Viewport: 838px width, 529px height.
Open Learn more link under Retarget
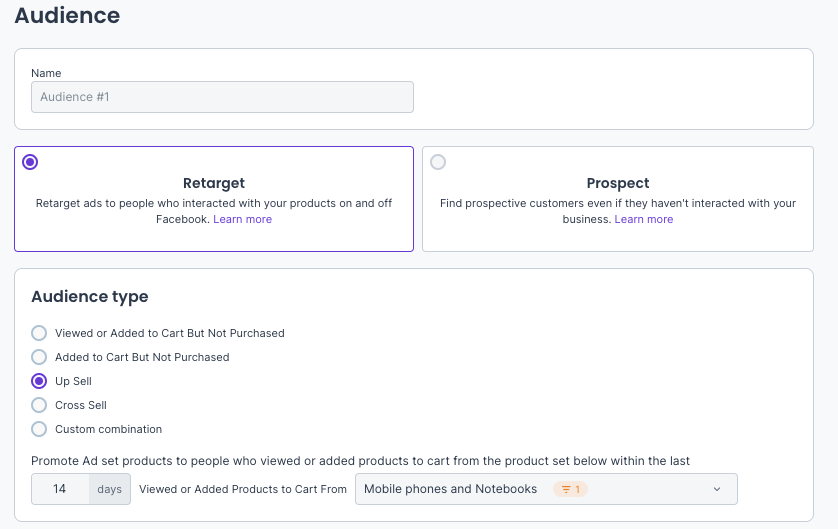tap(242, 219)
